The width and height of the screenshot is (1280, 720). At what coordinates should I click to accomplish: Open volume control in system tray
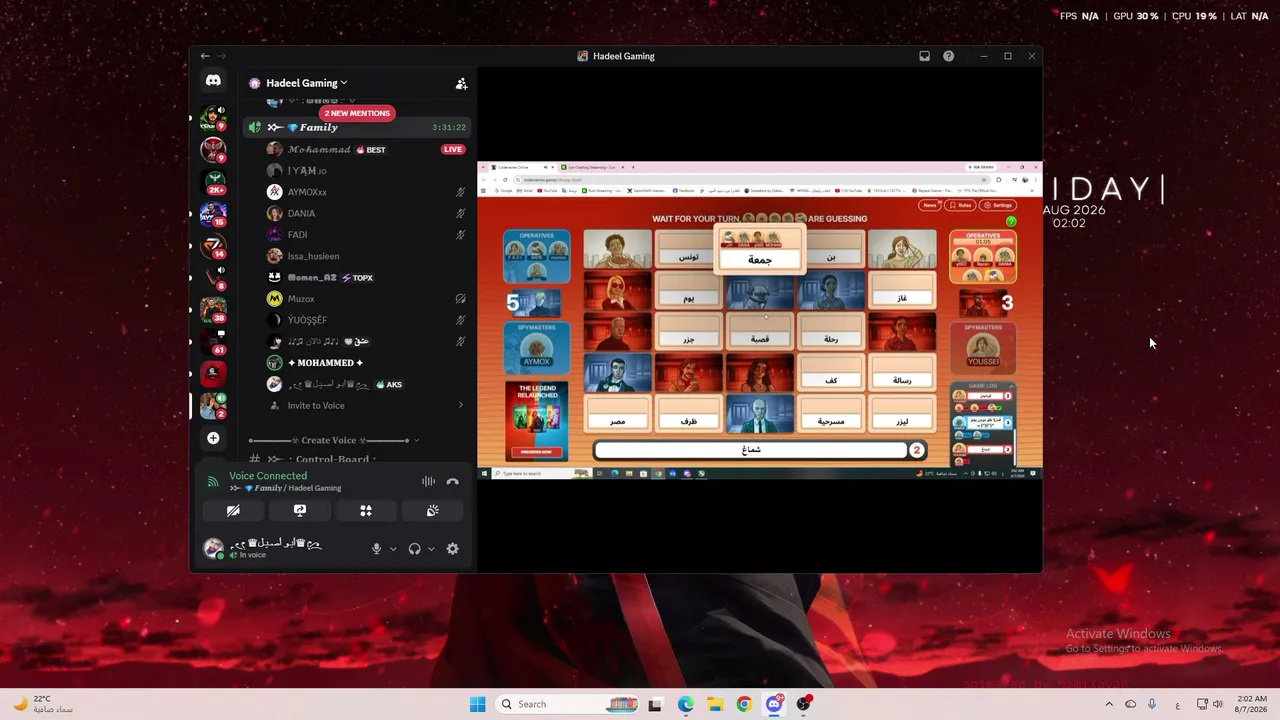point(1218,704)
